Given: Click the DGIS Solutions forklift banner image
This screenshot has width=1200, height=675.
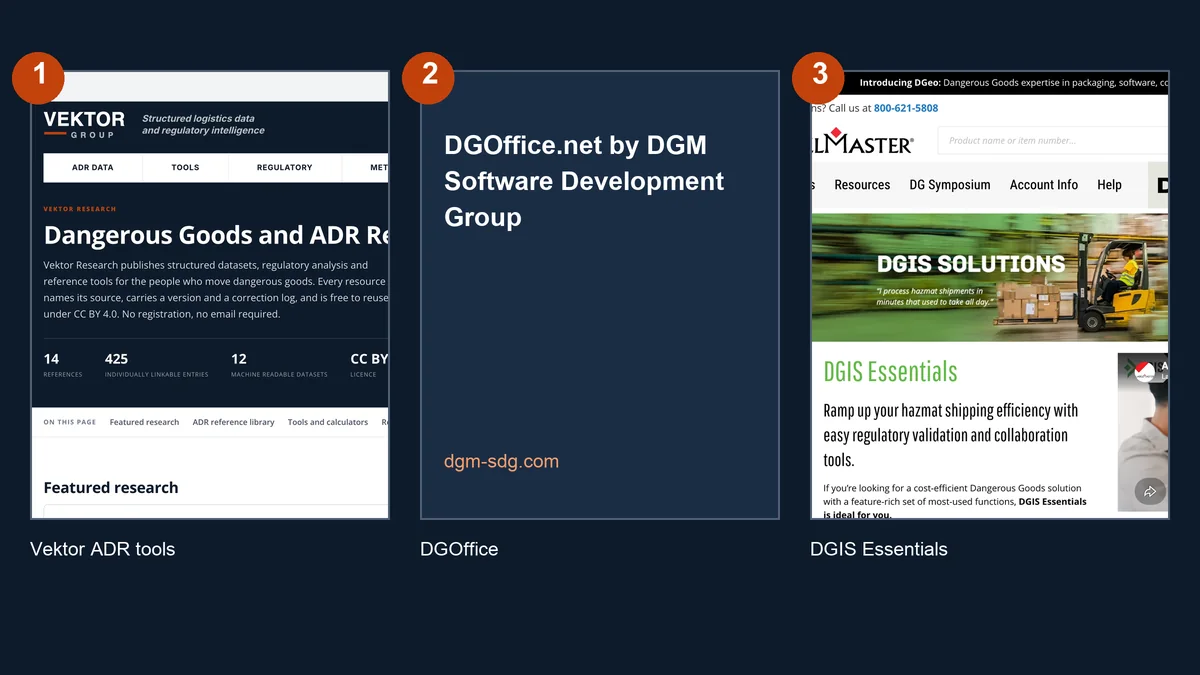Looking at the screenshot, I should tap(989, 277).
